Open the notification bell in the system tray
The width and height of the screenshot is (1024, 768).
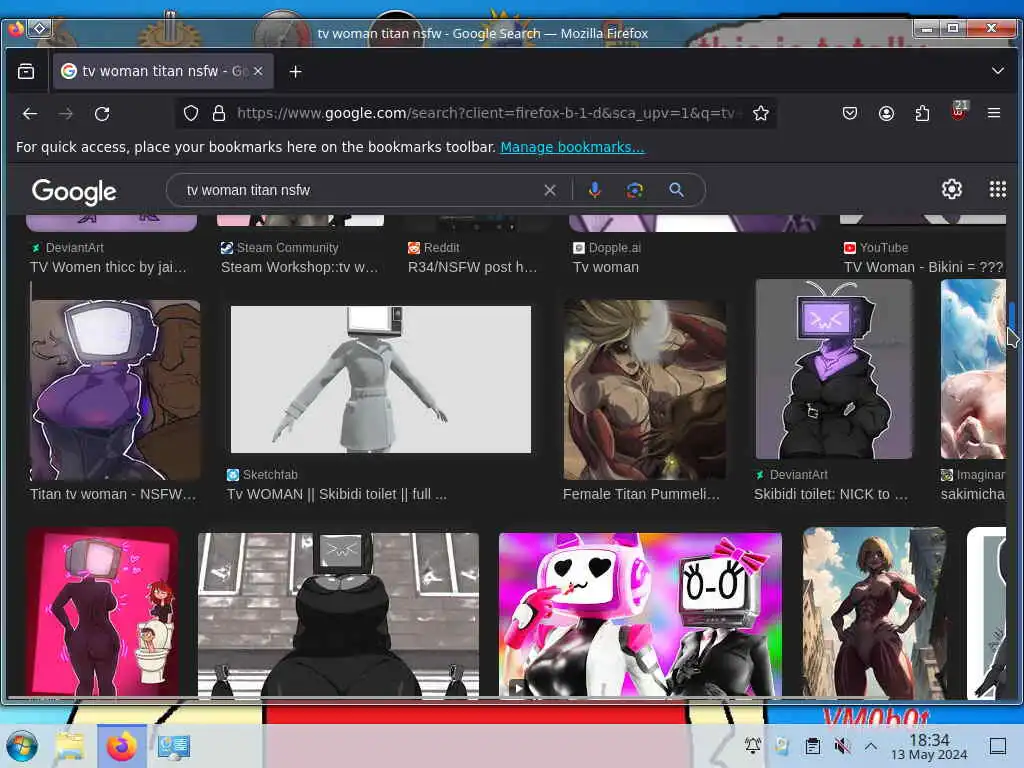[753, 745]
